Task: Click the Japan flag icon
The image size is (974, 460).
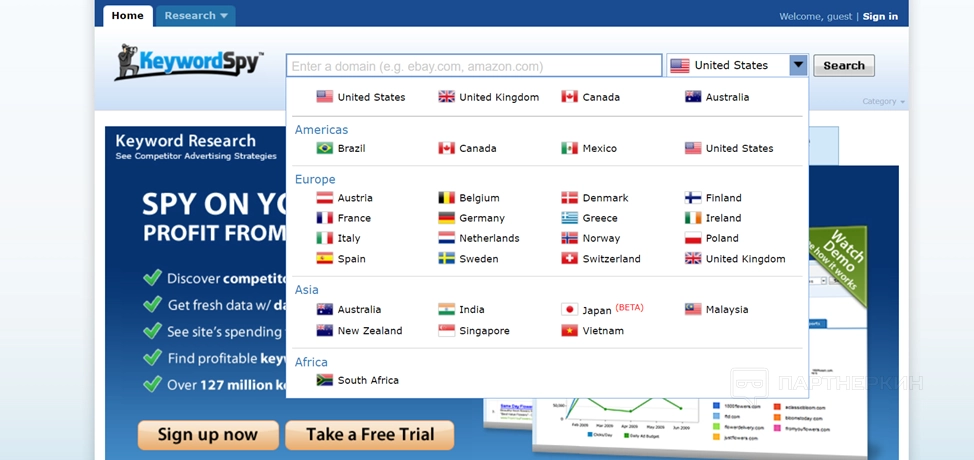Action: 570,309
